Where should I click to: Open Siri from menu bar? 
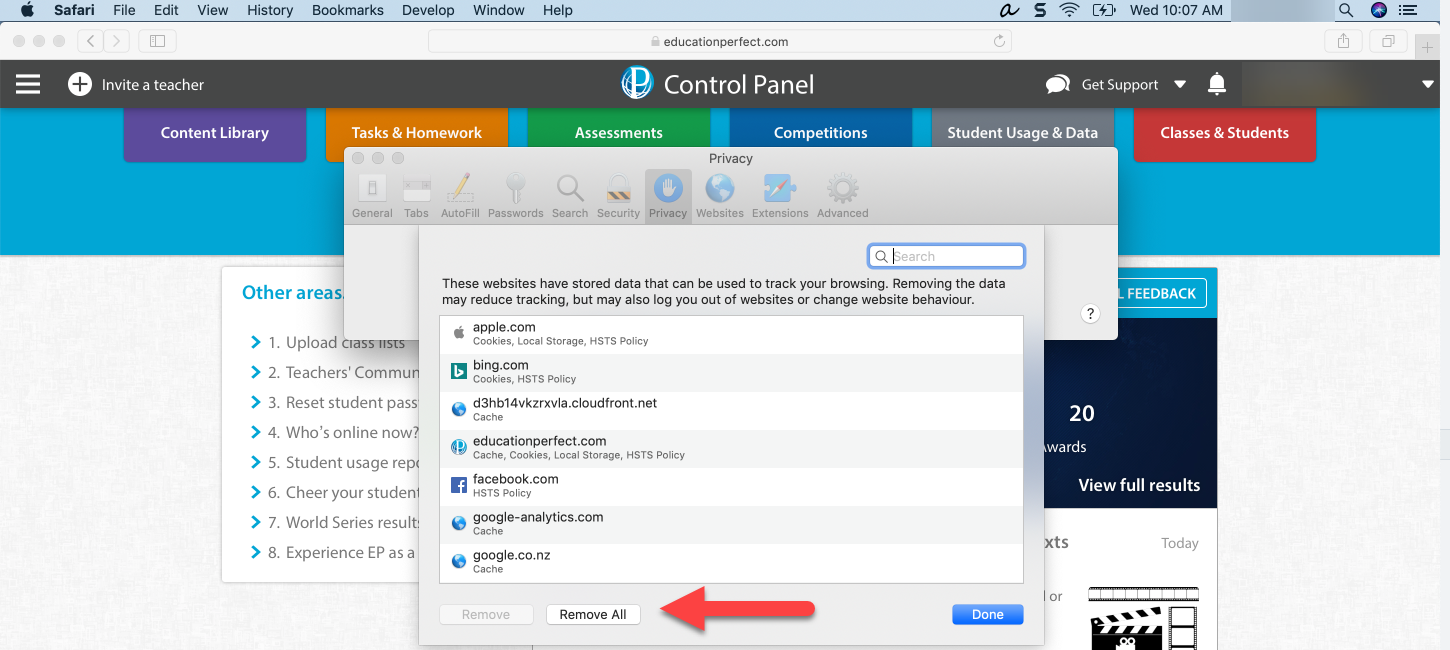(x=1379, y=10)
